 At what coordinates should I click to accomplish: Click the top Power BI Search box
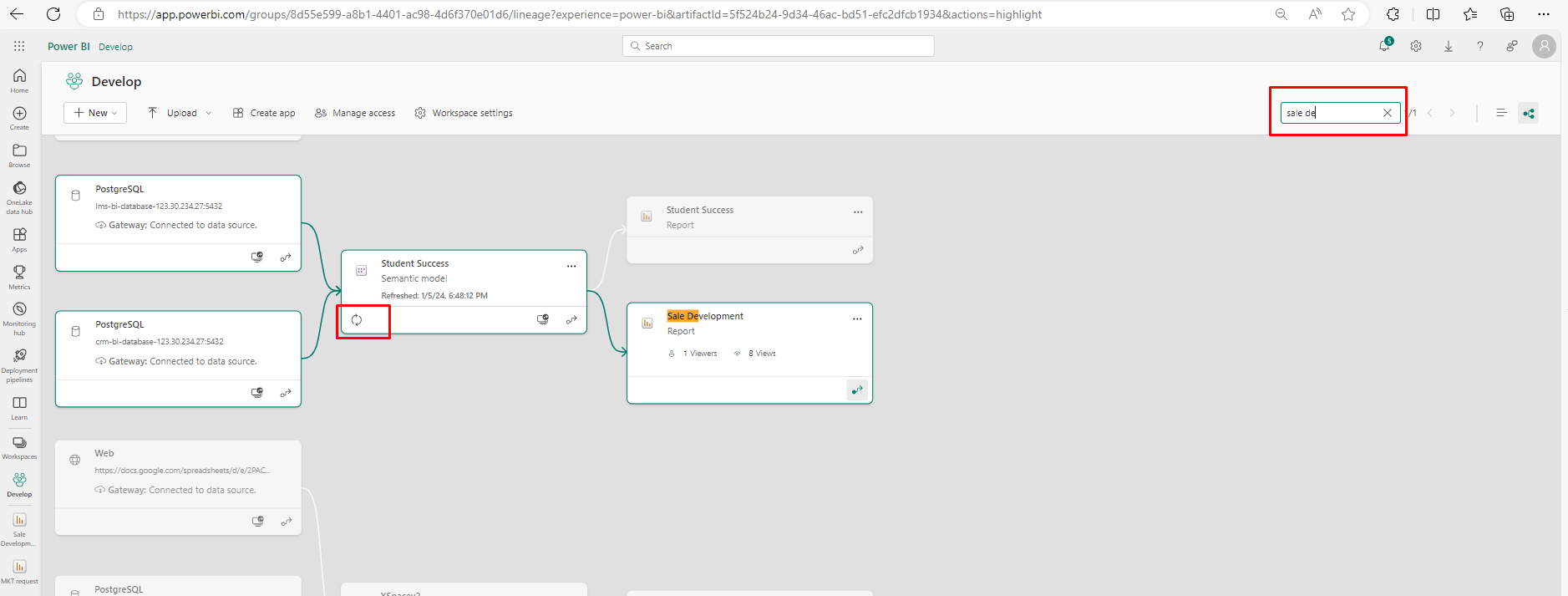pos(779,46)
